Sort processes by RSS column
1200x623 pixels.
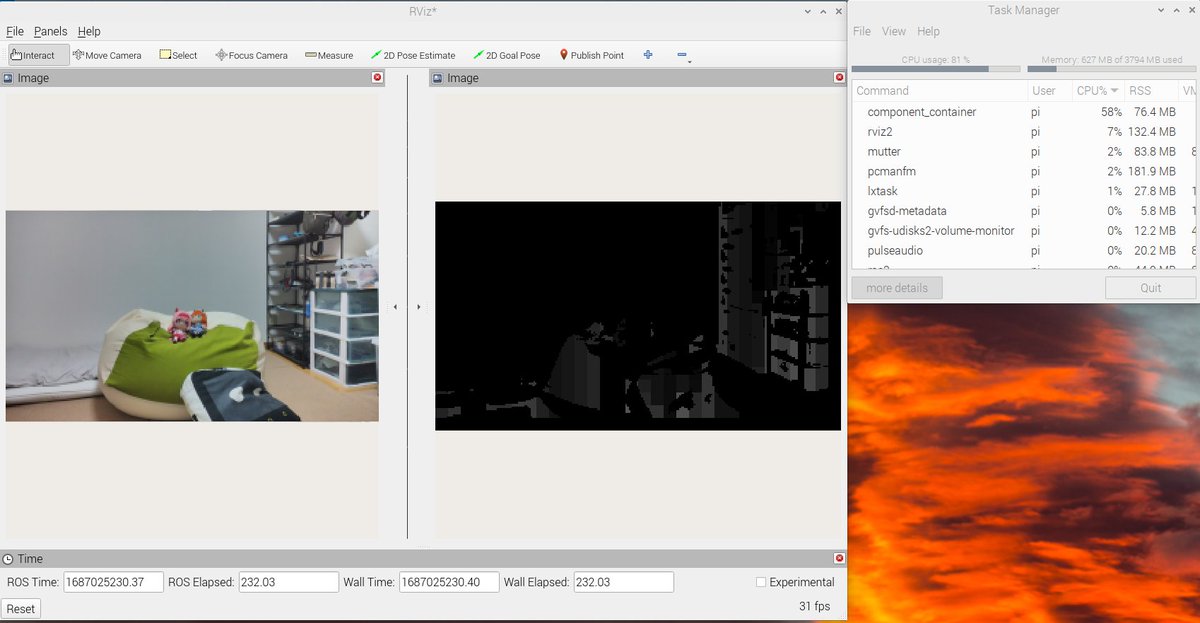[1150, 90]
